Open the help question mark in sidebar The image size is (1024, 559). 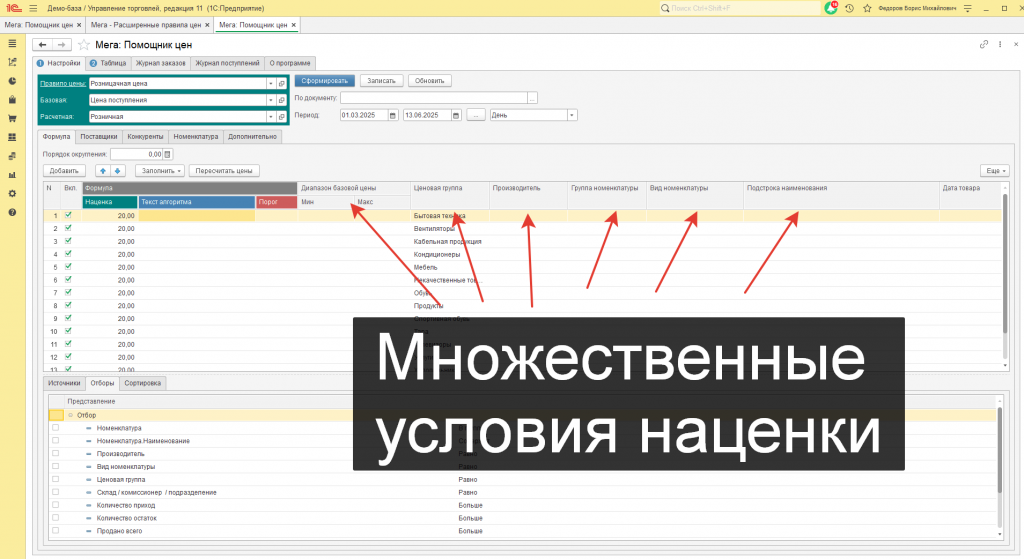pyautogui.click(x=12, y=212)
